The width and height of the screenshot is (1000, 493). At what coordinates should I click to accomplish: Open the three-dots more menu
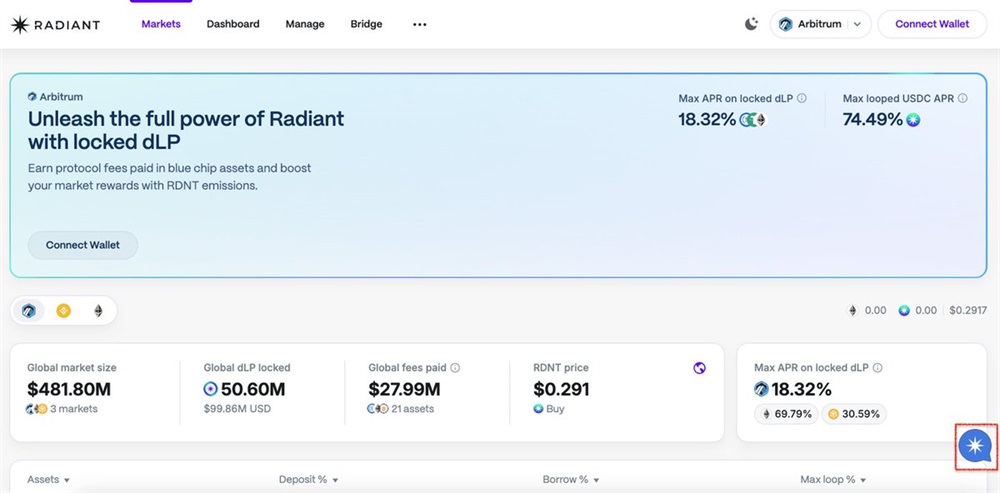tap(420, 24)
